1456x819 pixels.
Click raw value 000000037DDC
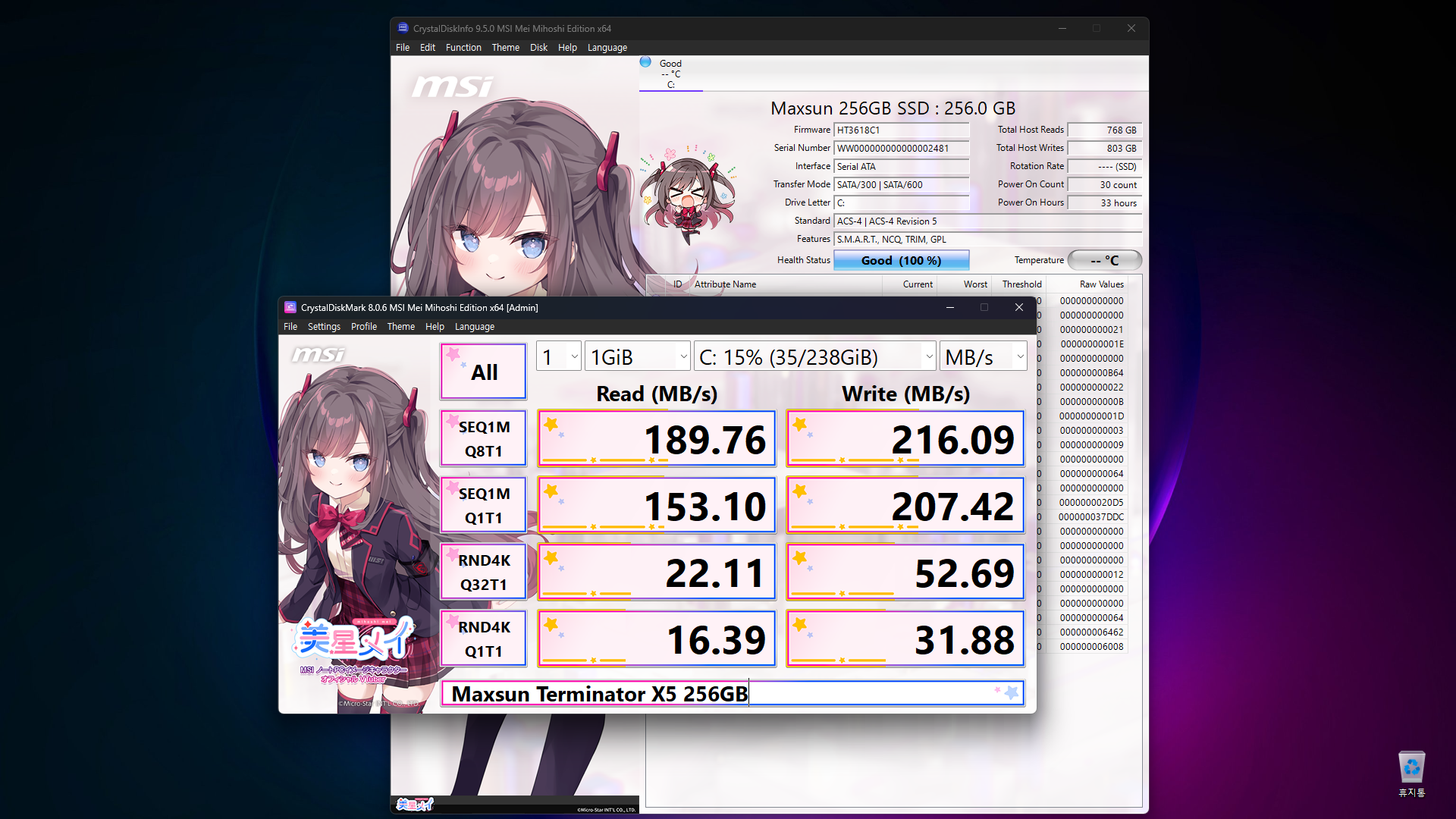click(x=1091, y=517)
